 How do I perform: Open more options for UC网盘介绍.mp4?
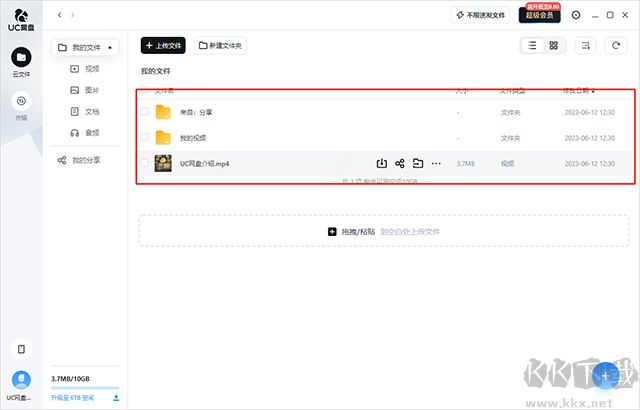pyautogui.click(x=436, y=163)
